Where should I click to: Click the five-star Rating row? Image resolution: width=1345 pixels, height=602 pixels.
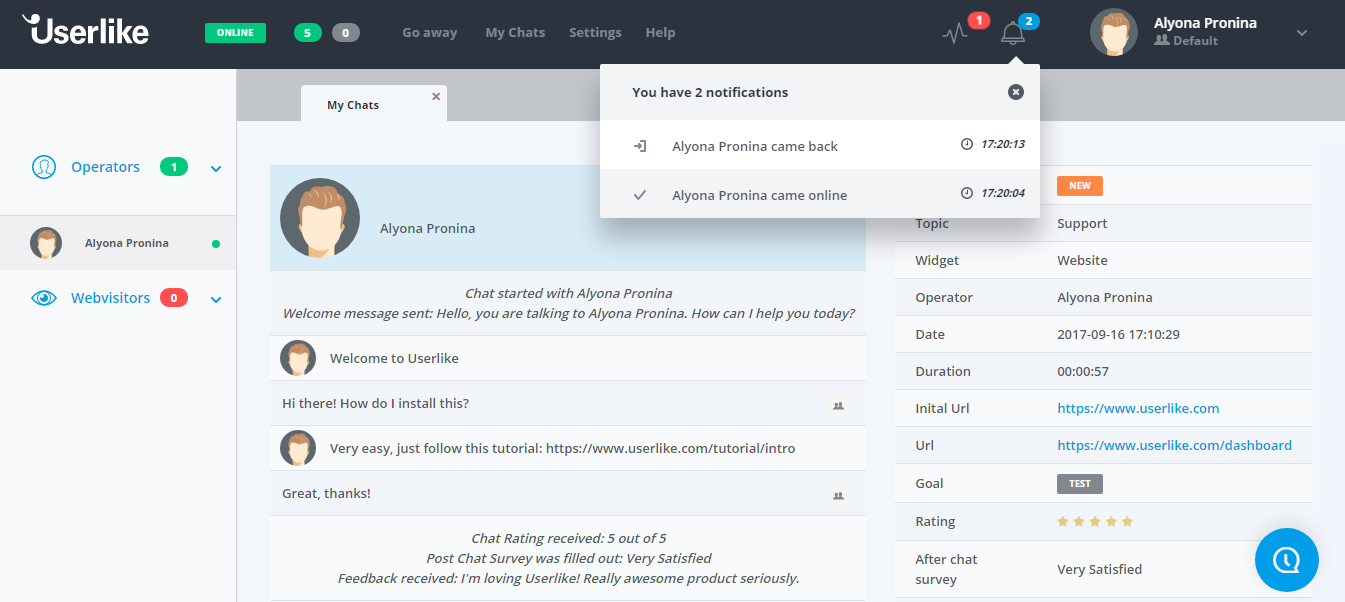[x=1094, y=521]
